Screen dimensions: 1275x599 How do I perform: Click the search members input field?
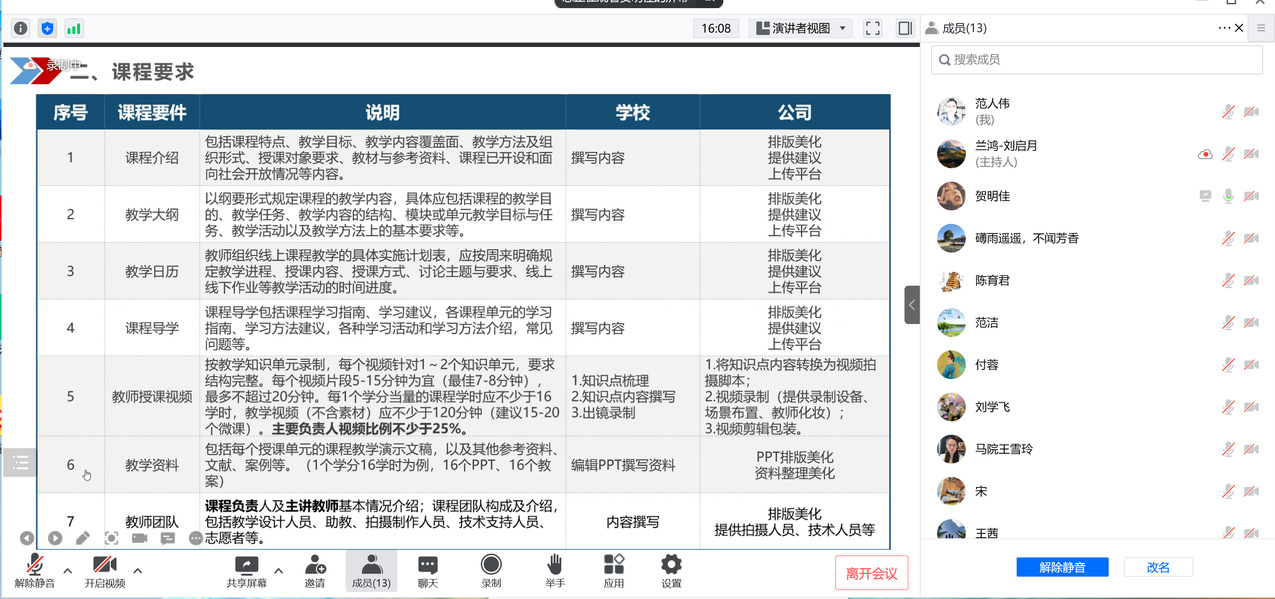(x=1100, y=60)
